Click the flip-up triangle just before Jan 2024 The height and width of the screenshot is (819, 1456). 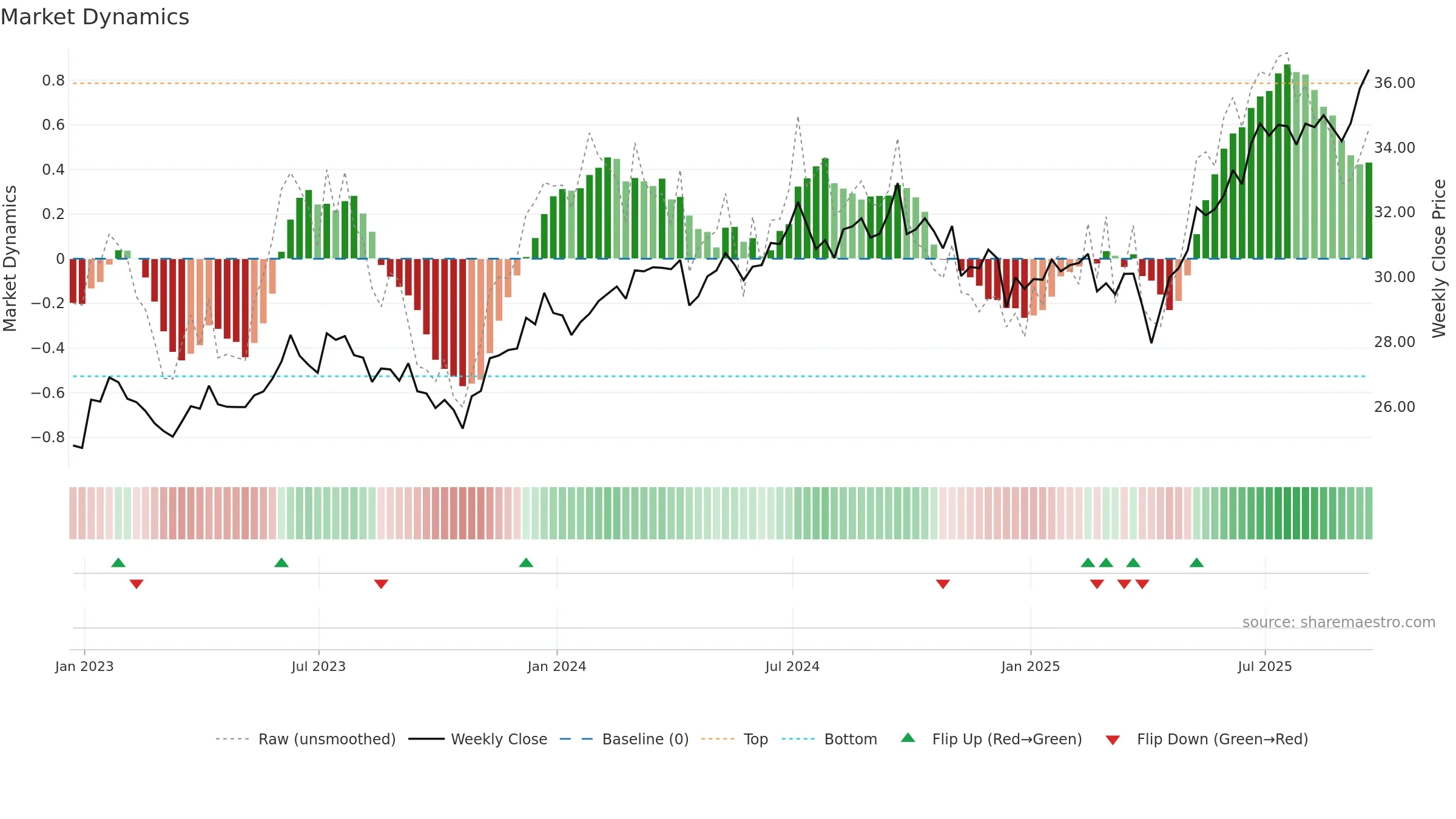[x=526, y=563]
